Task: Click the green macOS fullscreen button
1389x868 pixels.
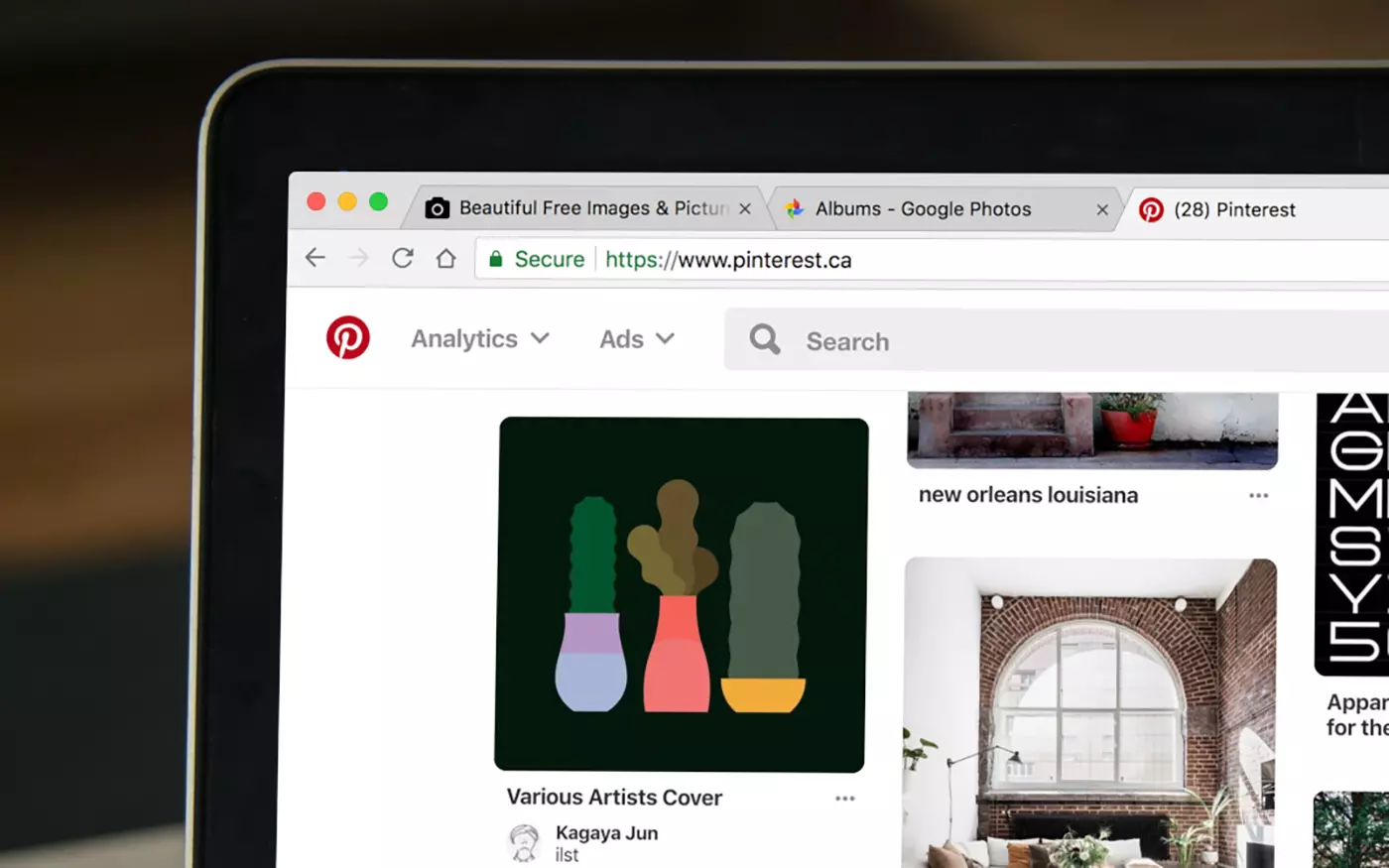Action: [378, 201]
